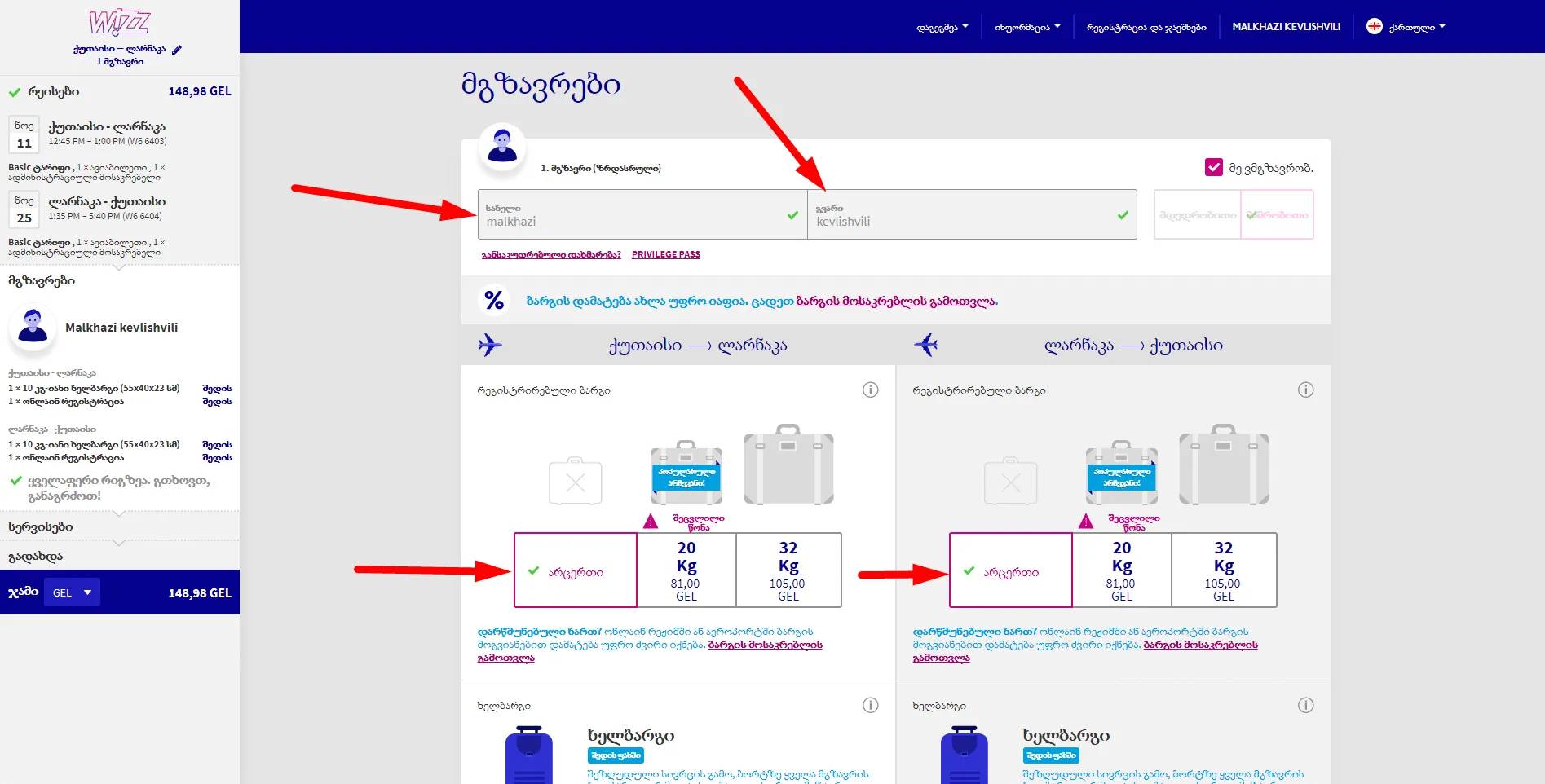Click the pencil edit icon beside route
This screenshot has width=1545, height=784.
pyautogui.click(x=177, y=50)
